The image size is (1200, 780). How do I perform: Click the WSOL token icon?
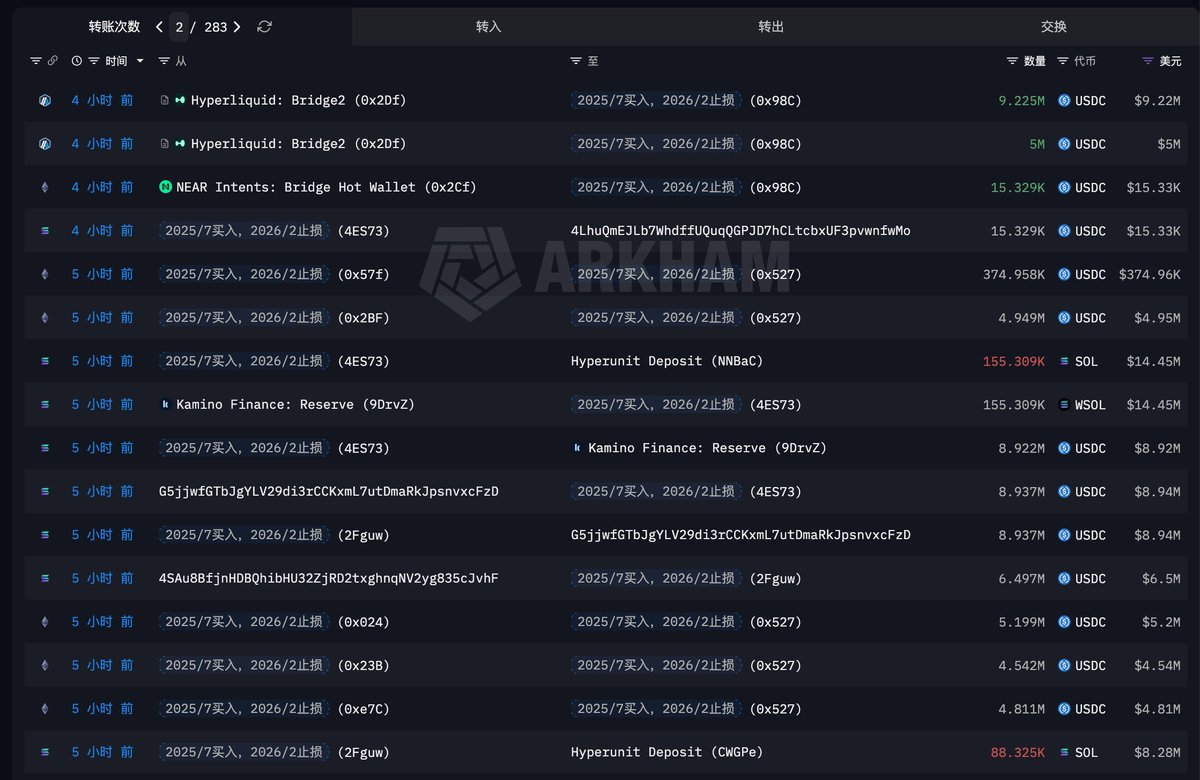(1064, 405)
